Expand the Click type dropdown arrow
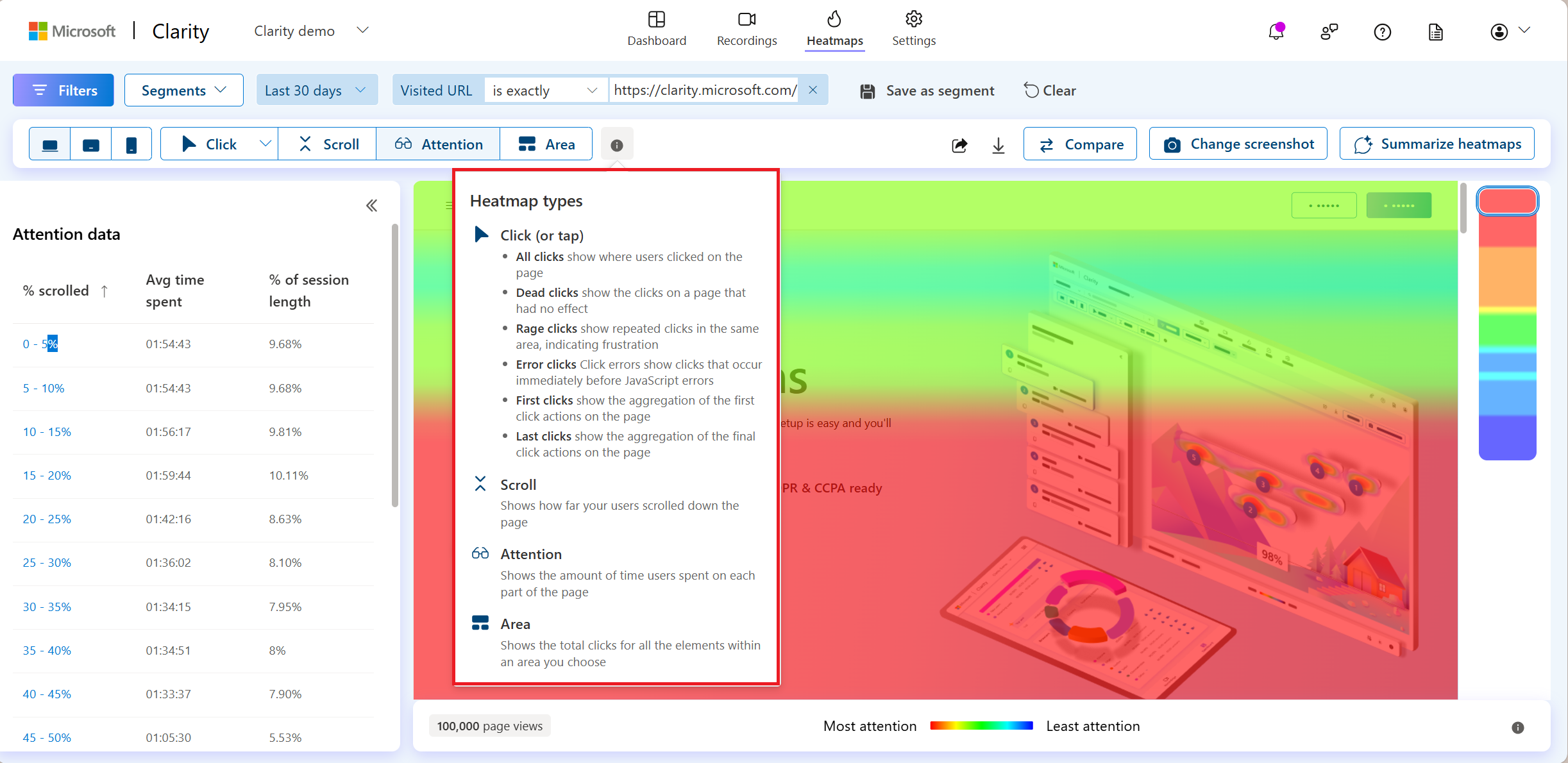Viewport: 1568px width, 763px height. tap(266, 144)
